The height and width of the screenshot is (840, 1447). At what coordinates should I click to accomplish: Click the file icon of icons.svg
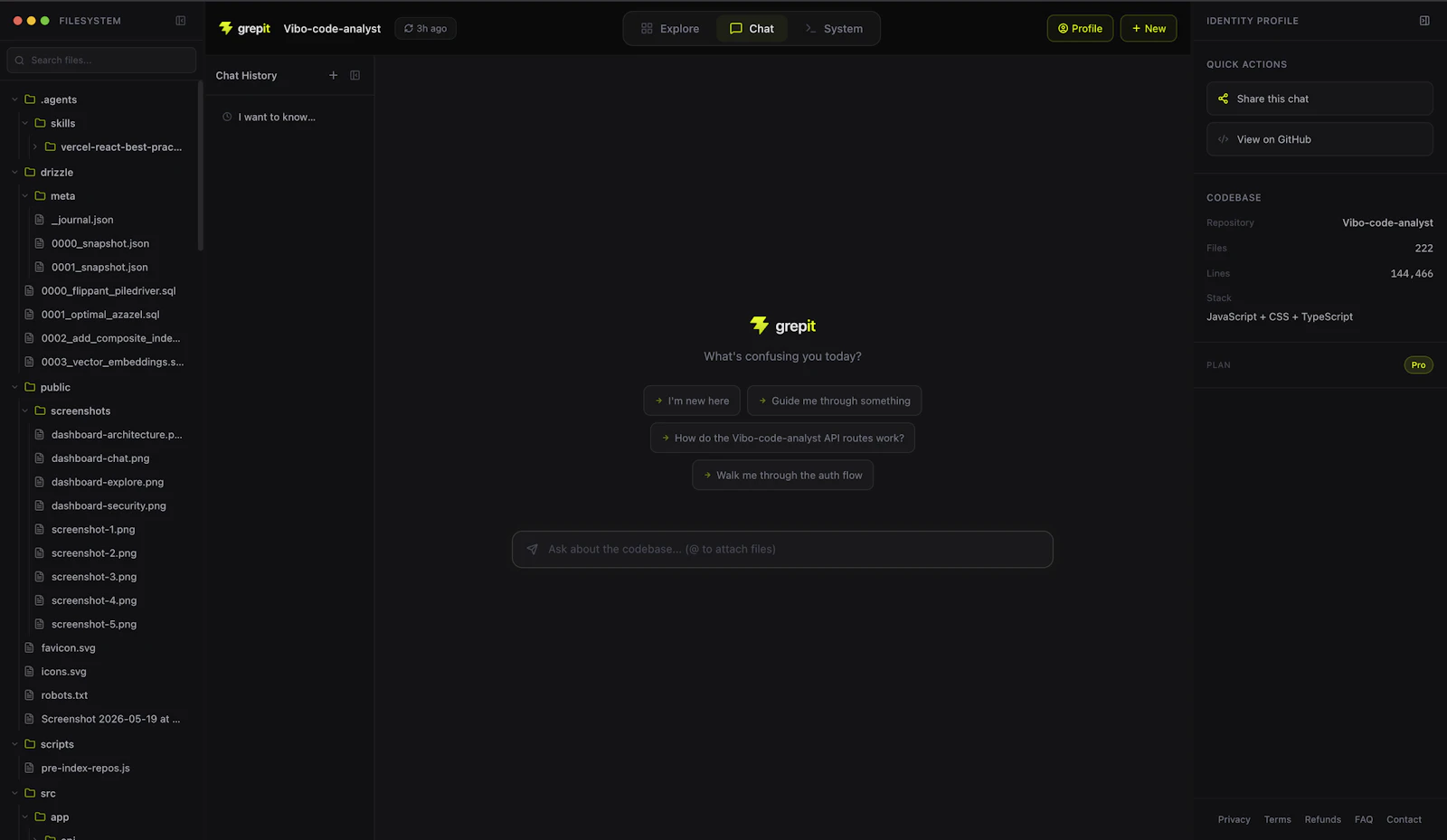pyautogui.click(x=29, y=672)
